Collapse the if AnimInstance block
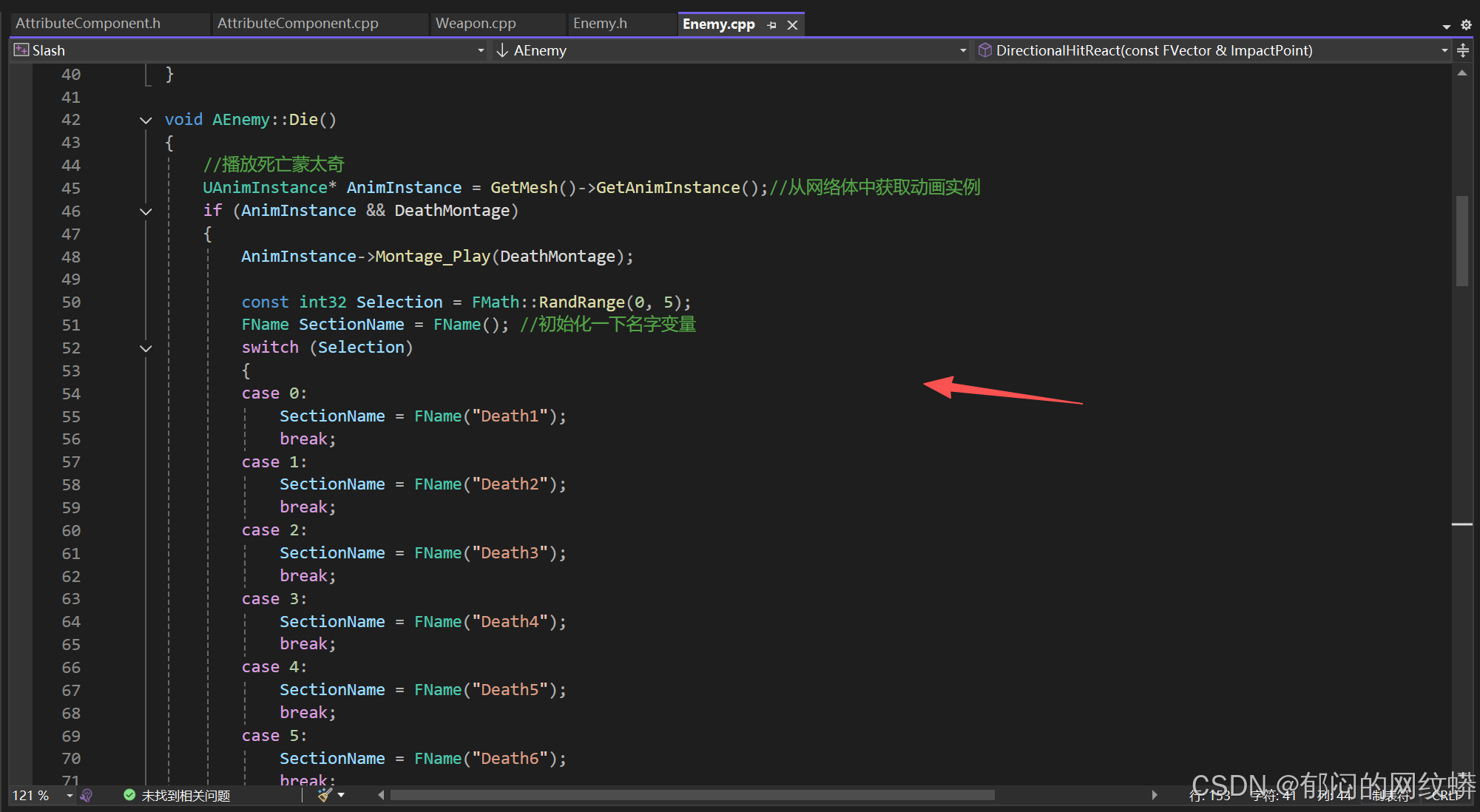1480x812 pixels. tap(146, 212)
